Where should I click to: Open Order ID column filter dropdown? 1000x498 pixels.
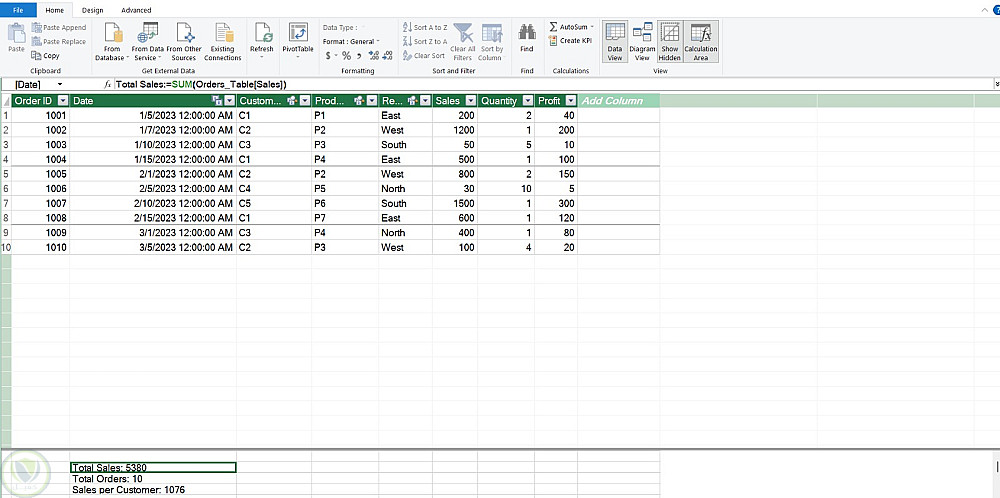[62, 101]
